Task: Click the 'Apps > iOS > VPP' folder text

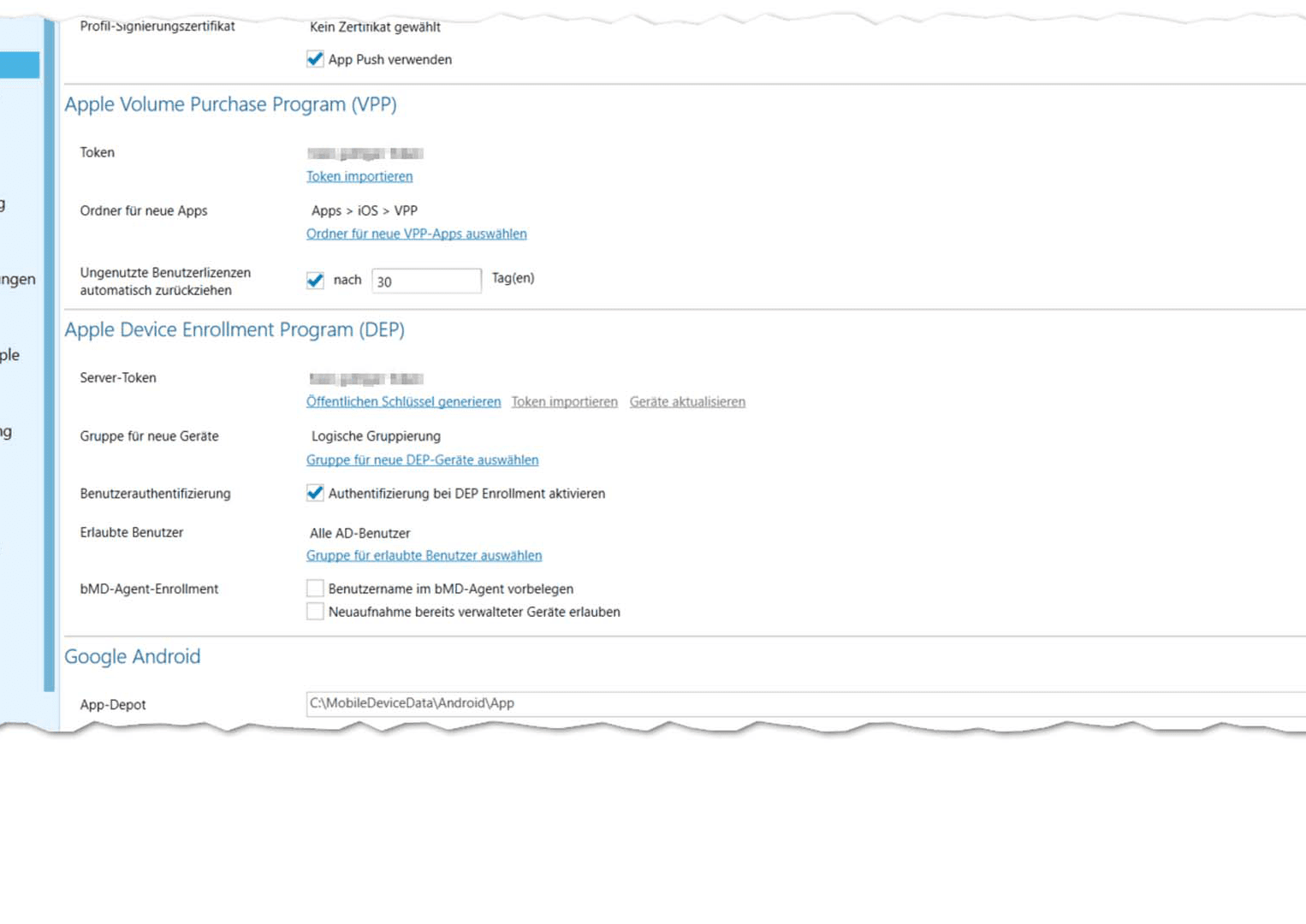Action: pos(365,210)
